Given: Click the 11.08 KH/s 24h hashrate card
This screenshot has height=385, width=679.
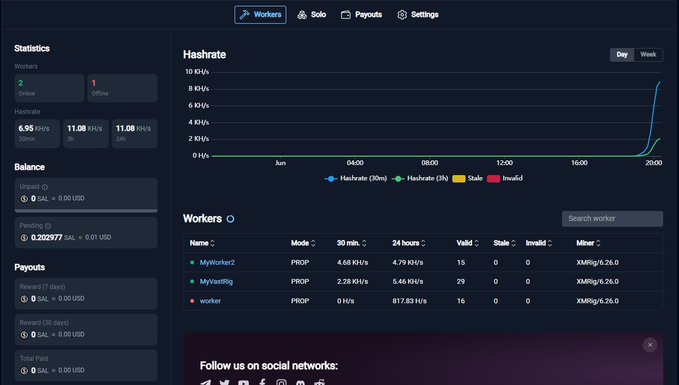Looking at the screenshot, I should coord(135,133).
